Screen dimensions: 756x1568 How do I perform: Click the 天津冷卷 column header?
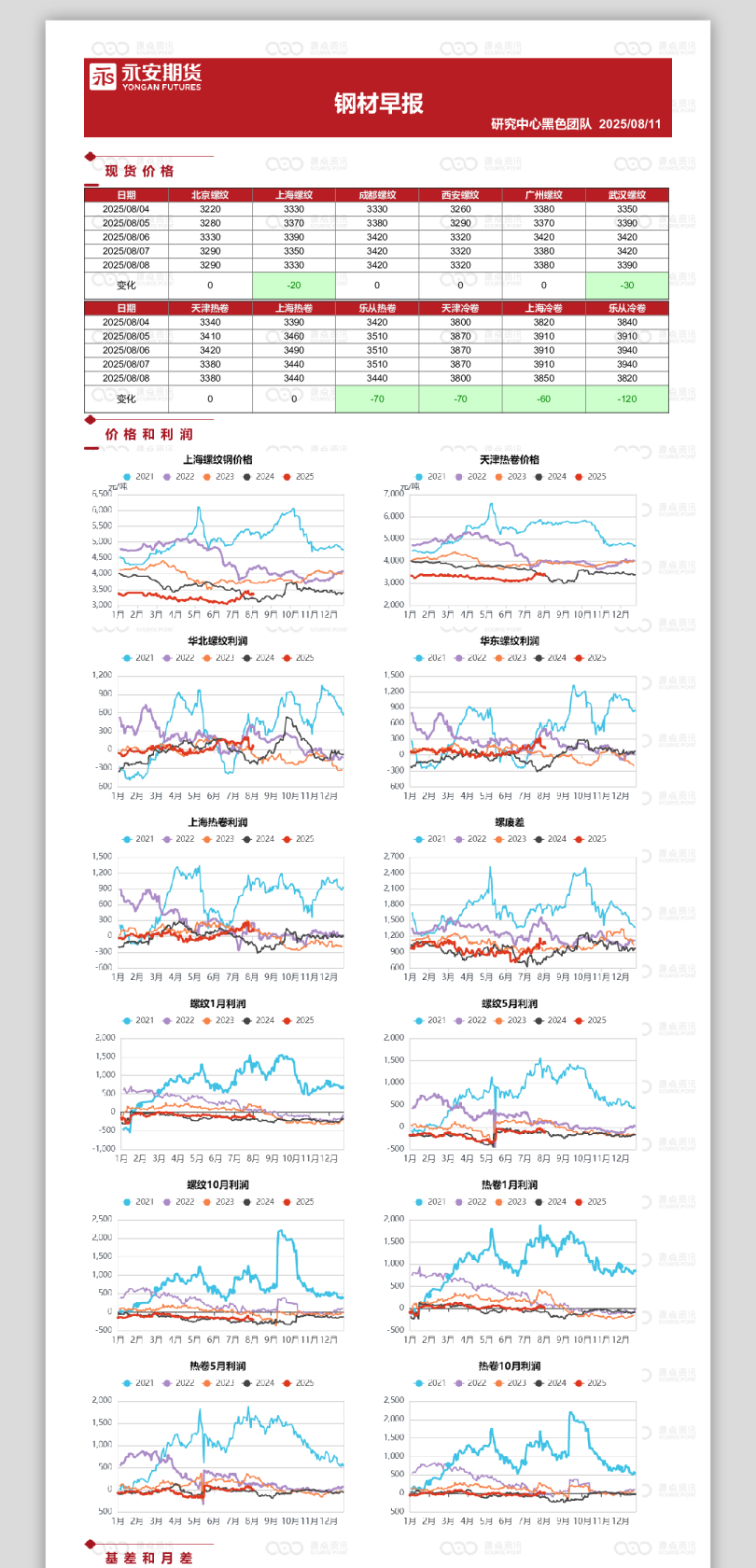[460, 308]
